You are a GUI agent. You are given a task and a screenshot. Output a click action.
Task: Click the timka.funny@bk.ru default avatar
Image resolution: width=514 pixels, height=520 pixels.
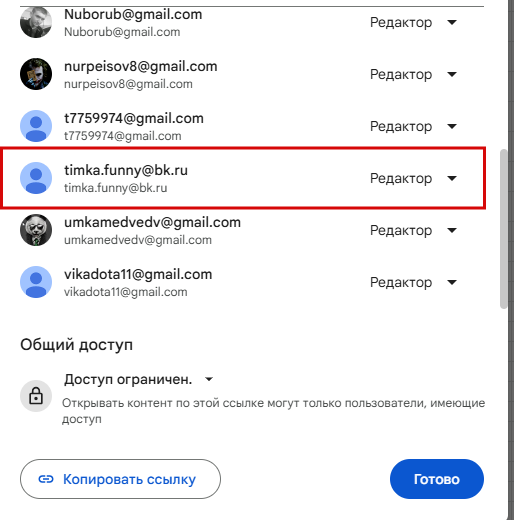36,178
